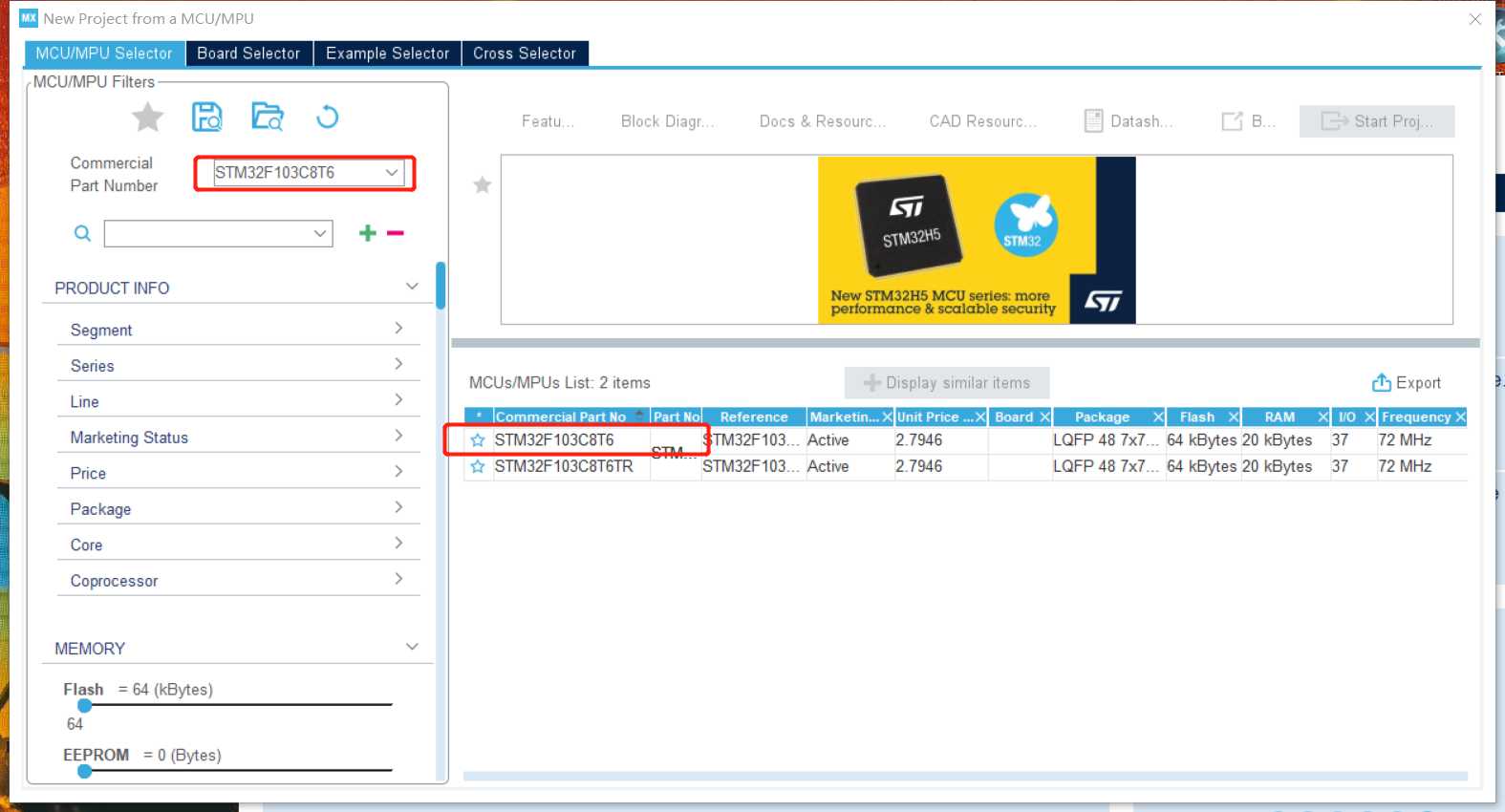Image resolution: width=1505 pixels, height=812 pixels.
Task: Click the filters panel vertical scrollbar
Action: (x=441, y=286)
